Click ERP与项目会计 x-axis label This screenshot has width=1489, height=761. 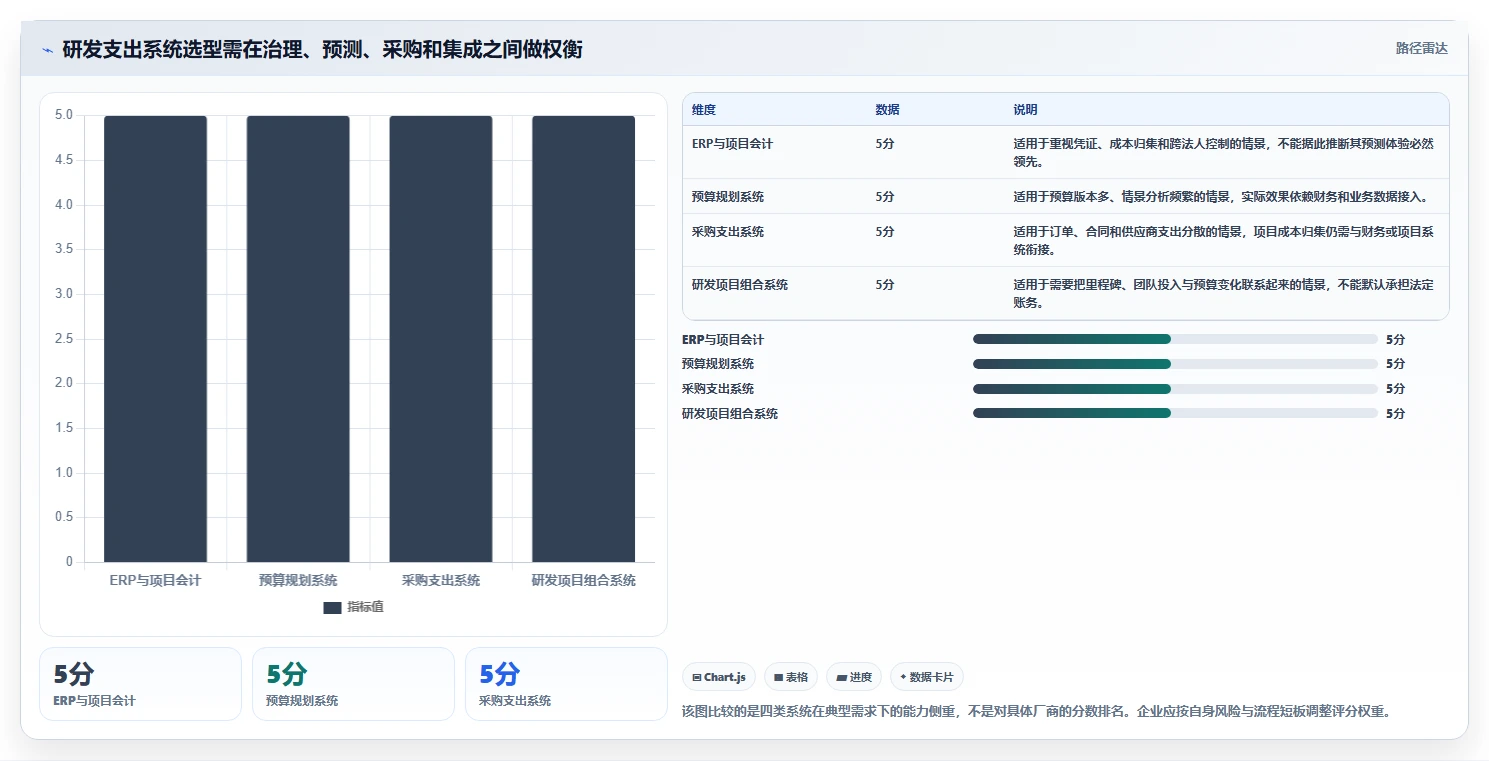pyautogui.click(x=155, y=581)
